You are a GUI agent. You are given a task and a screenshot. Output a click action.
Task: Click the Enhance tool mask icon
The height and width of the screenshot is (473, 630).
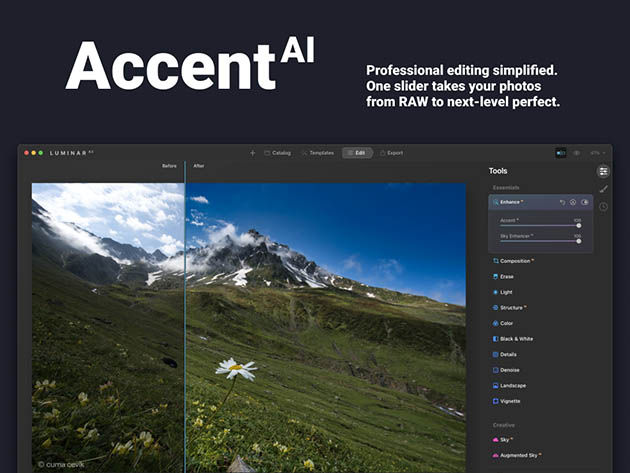coord(573,202)
